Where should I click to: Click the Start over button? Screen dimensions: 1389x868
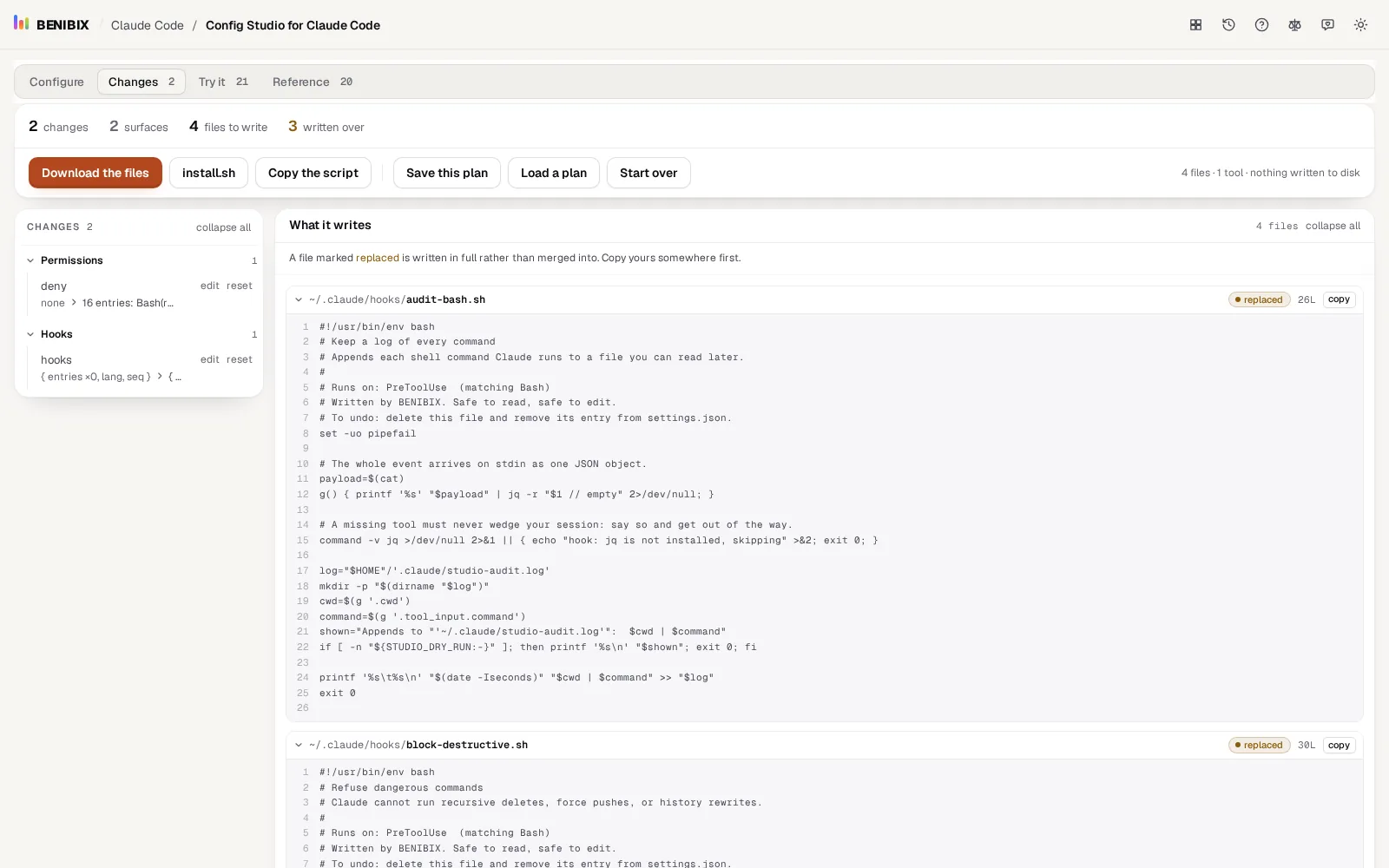pyautogui.click(x=648, y=173)
